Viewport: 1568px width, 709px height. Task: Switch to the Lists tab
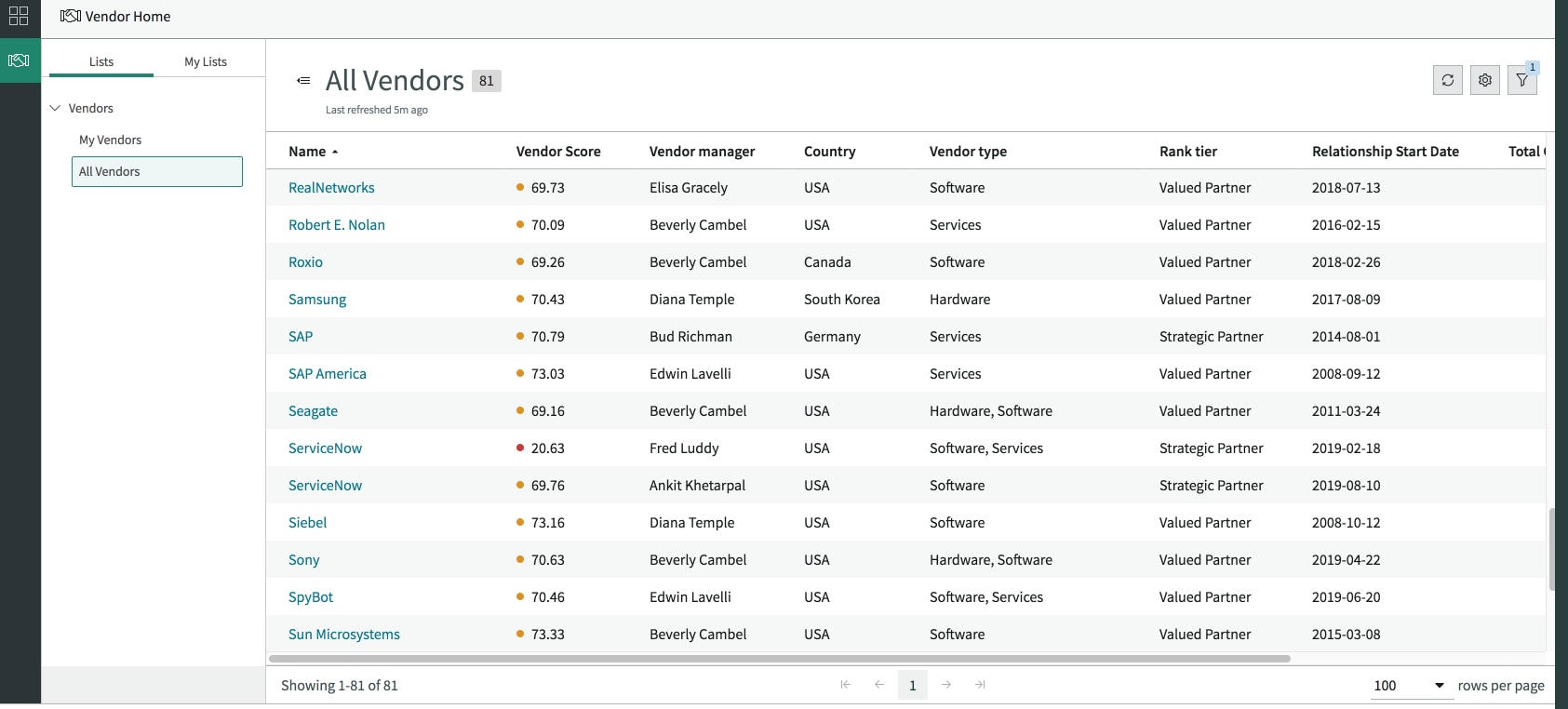pyautogui.click(x=101, y=61)
